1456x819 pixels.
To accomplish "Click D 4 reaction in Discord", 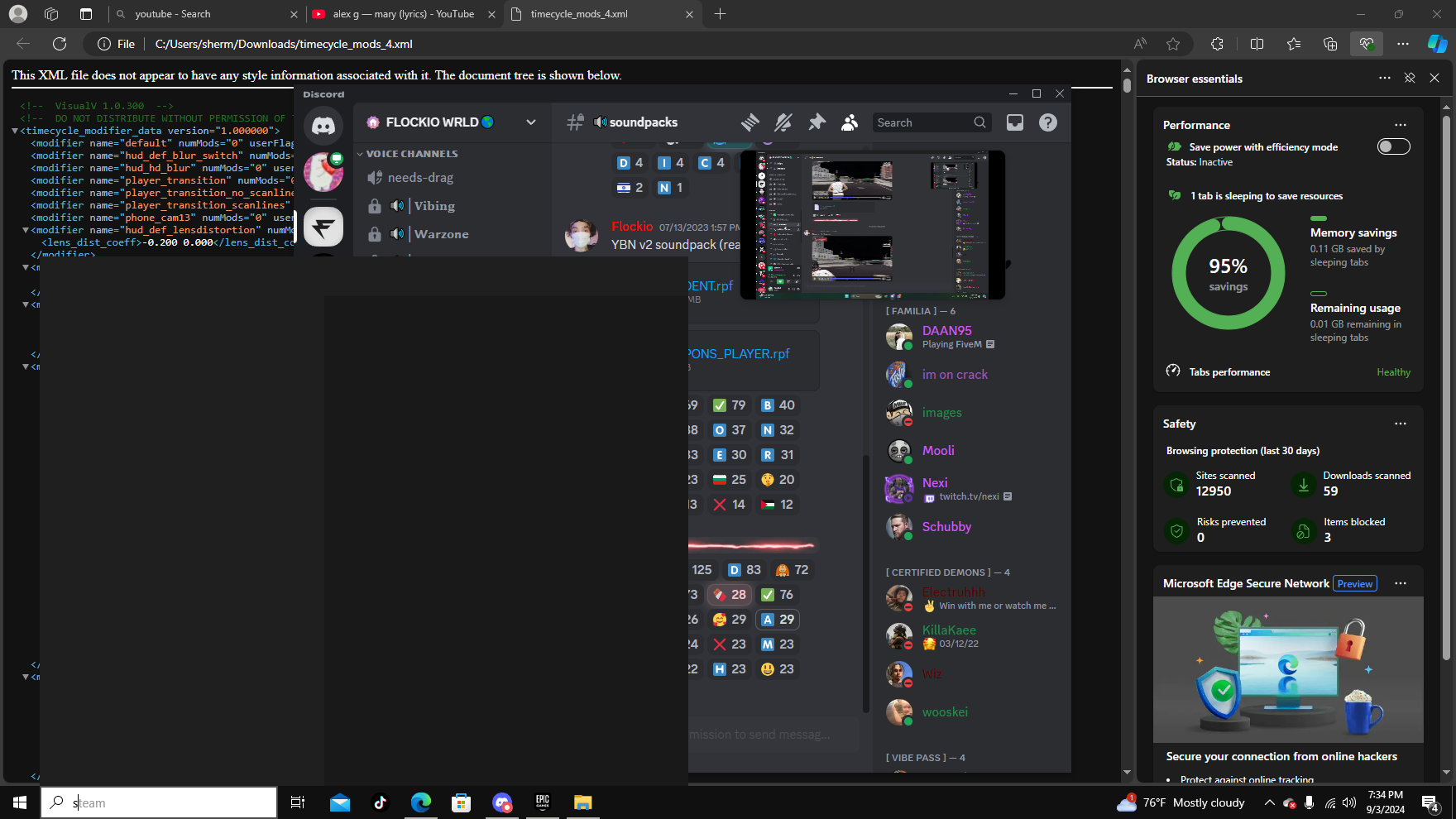I will pyautogui.click(x=630, y=163).
